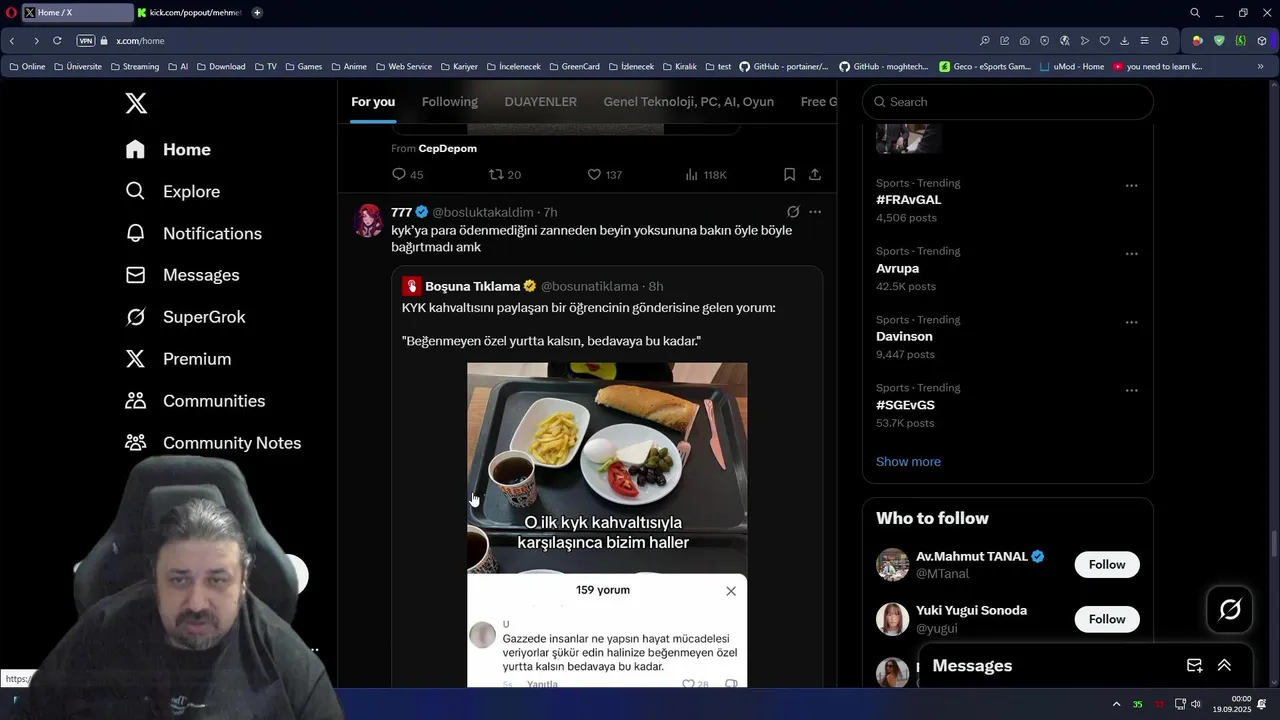Open the quoted Boşuna Tıklama account name
The width and height of the screenshot is (1280, 720).
pyautogui.click(x=473, y=286)
